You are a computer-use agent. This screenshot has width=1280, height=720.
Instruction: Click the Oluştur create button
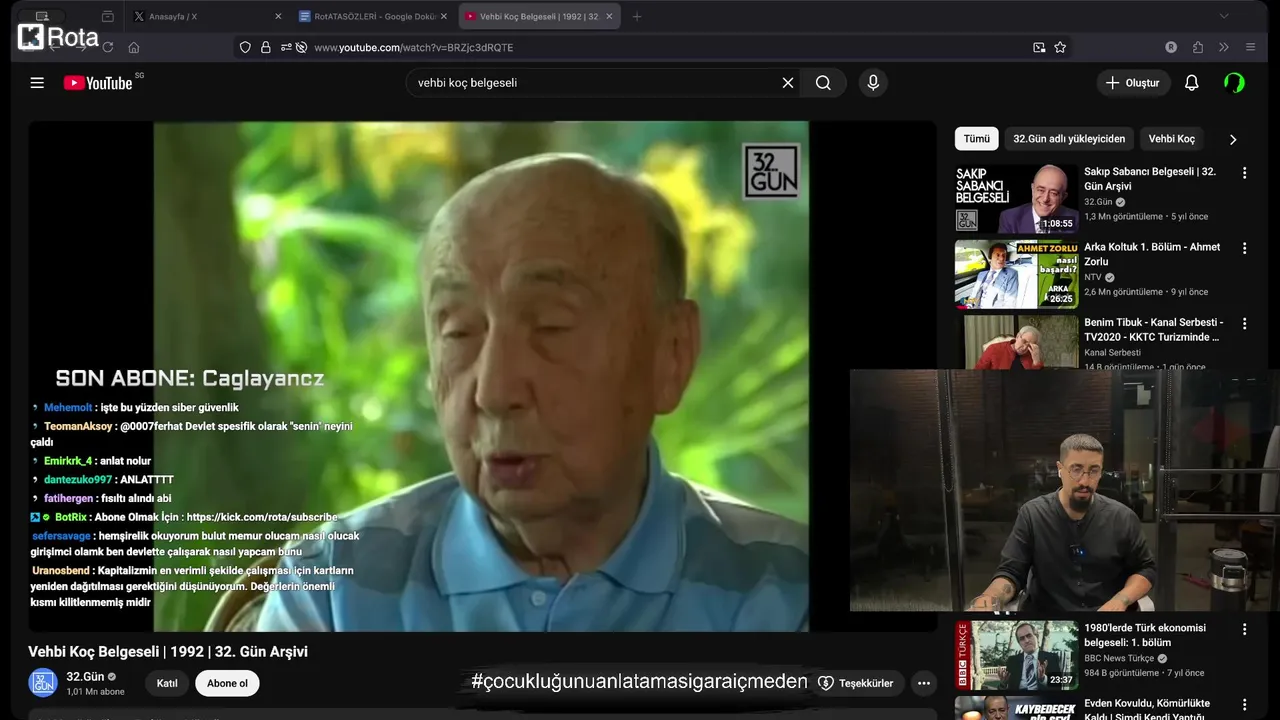[1133, 83]
